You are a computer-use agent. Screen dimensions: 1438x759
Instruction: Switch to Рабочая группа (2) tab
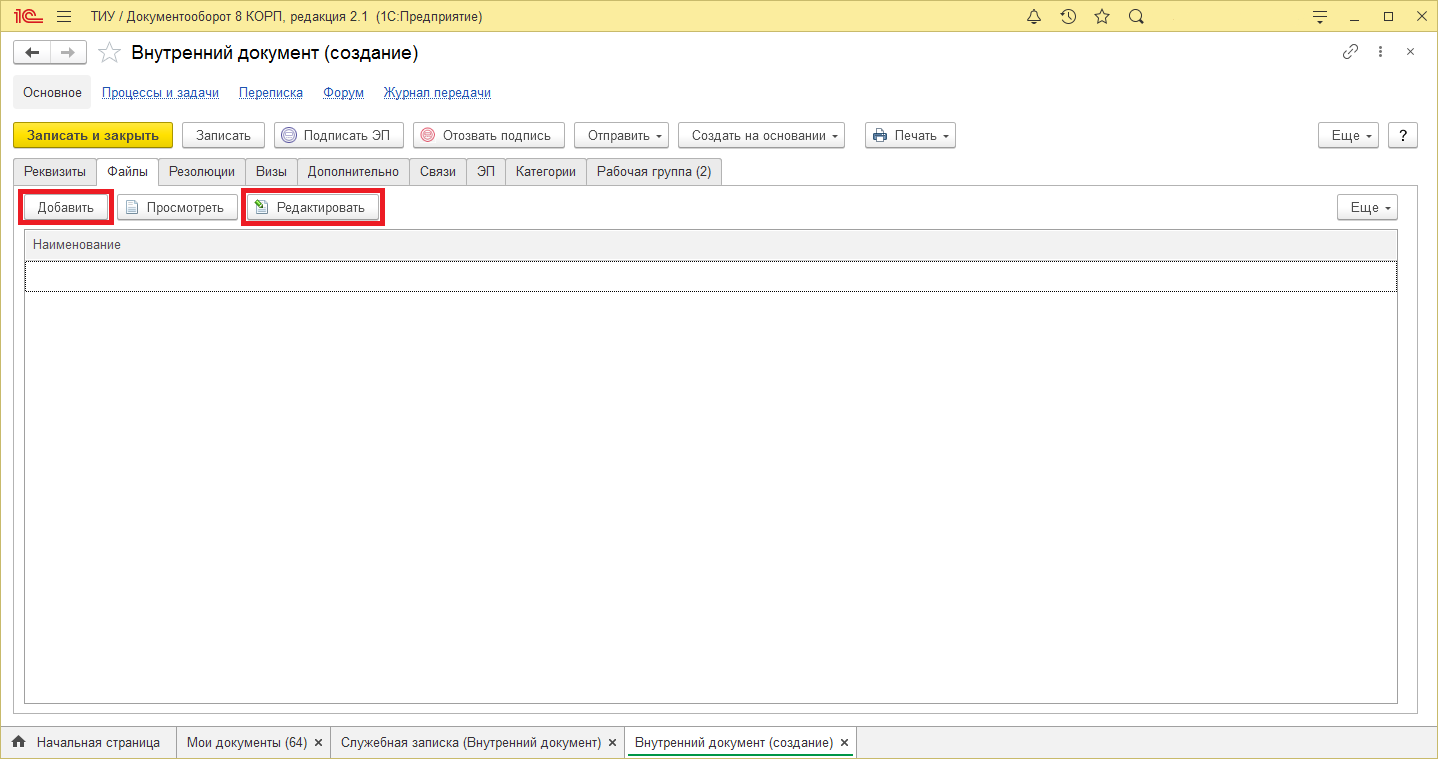[x=654, y=171]
